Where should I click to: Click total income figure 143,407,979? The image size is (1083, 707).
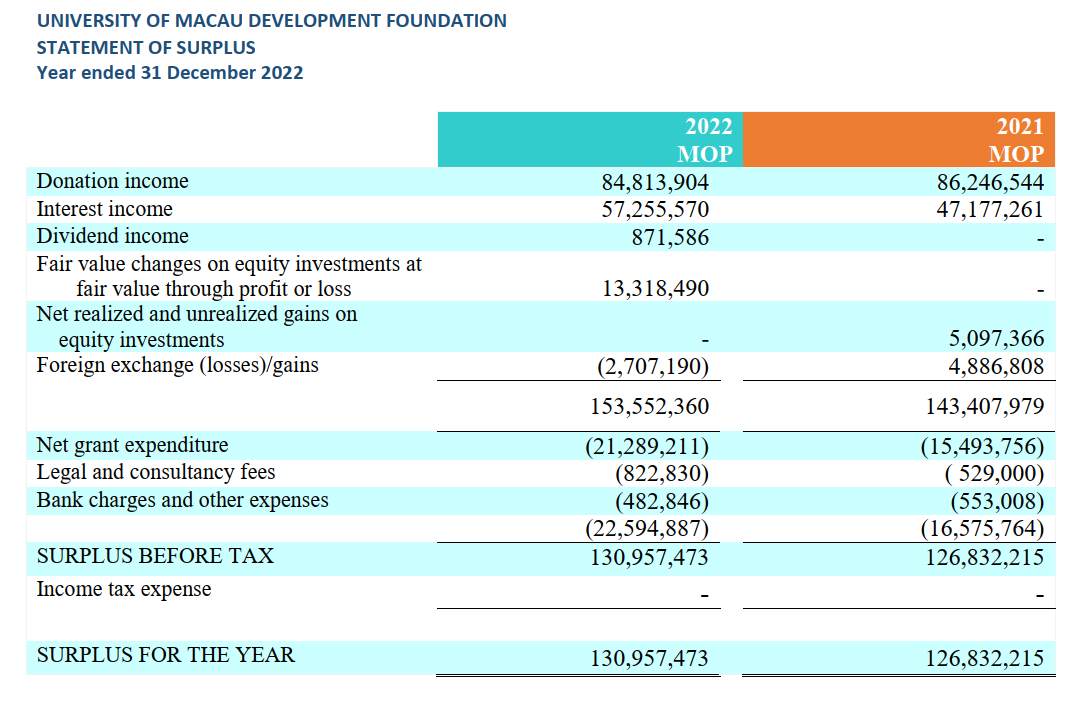point(985,406)
